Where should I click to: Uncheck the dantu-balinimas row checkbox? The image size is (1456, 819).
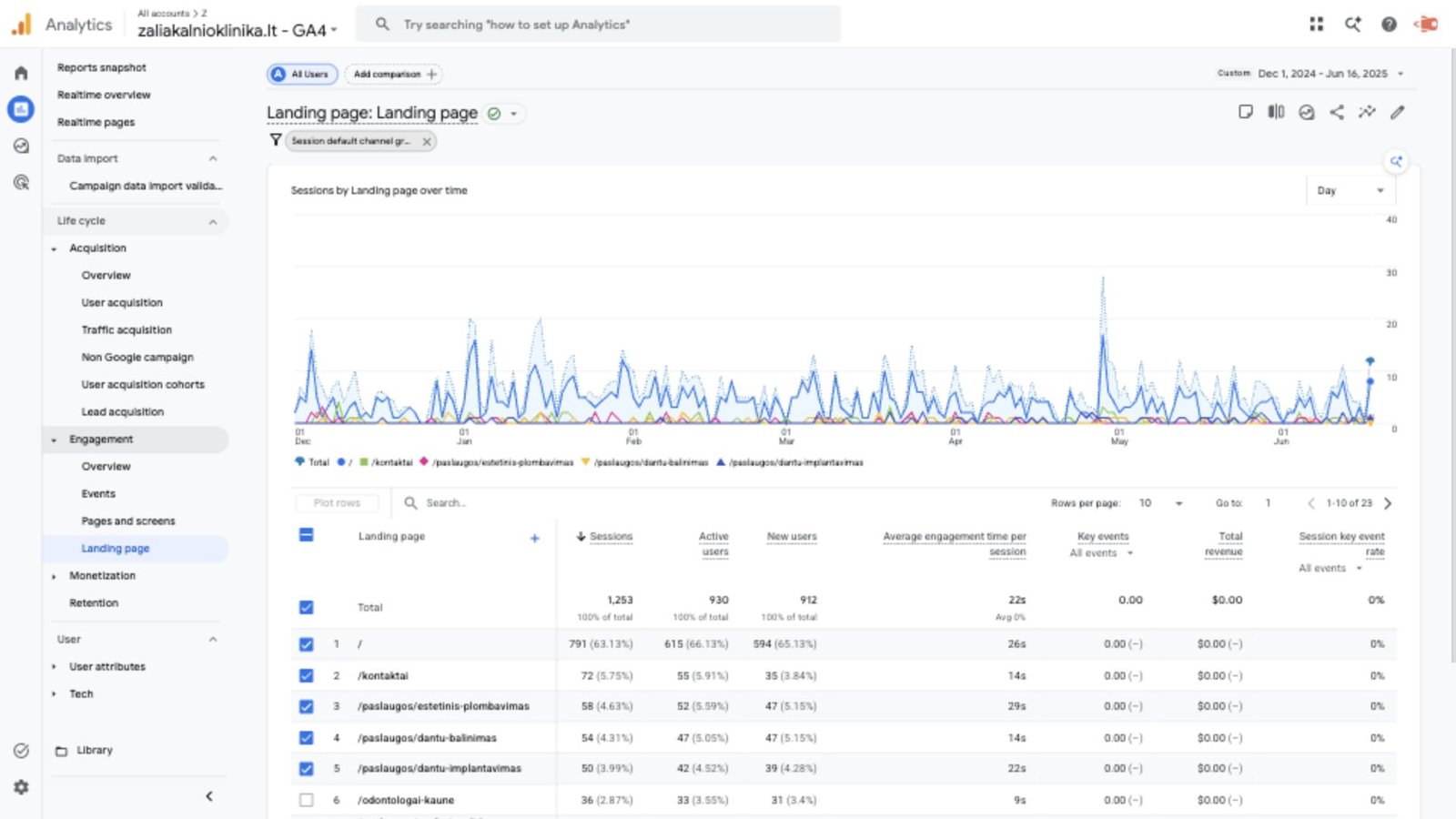pos(307,738)
